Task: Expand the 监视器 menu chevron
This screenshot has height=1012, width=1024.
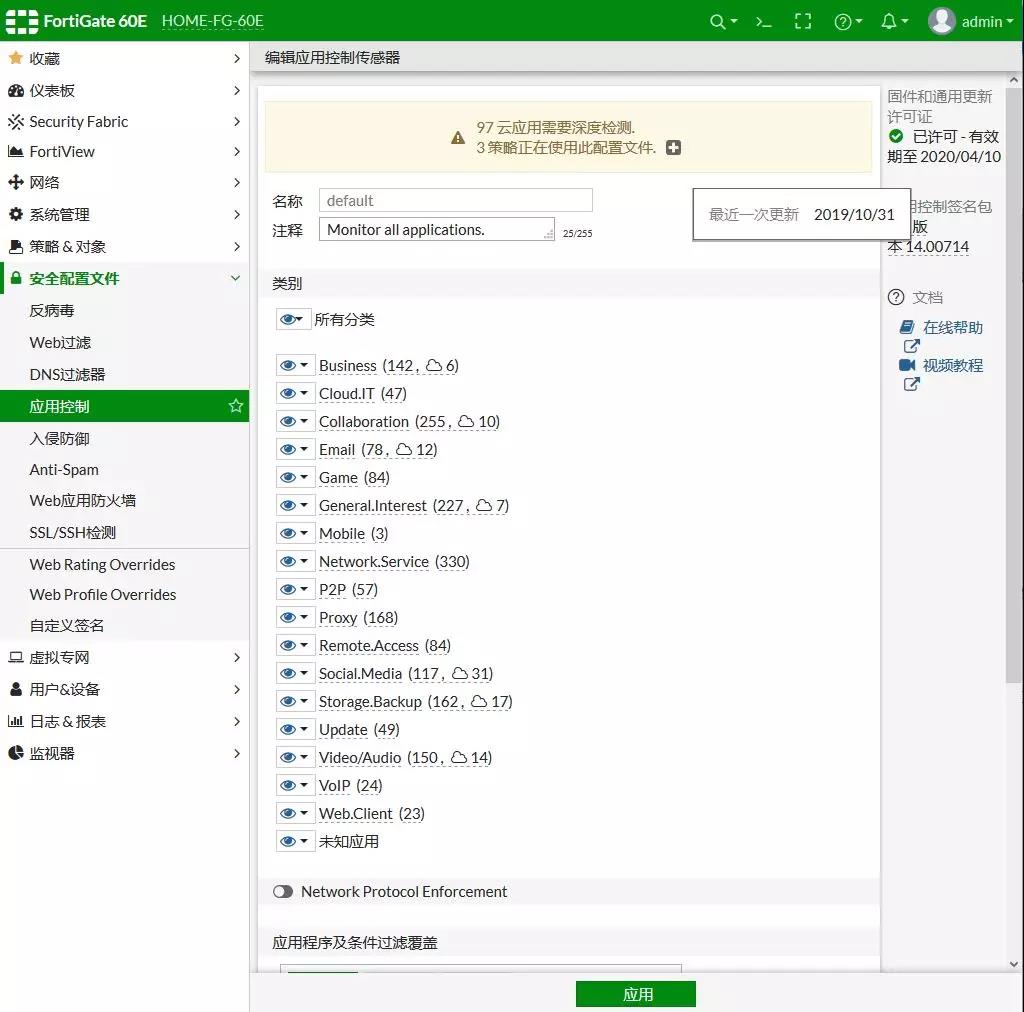Action: 236,753
